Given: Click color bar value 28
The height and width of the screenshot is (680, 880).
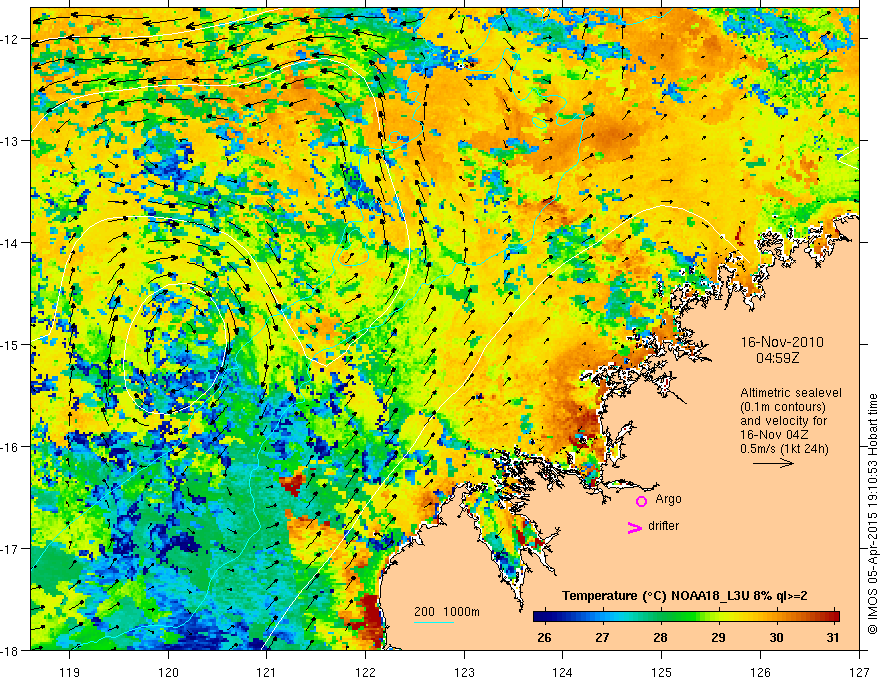Looking at the screenshot, I should (660, 638).
